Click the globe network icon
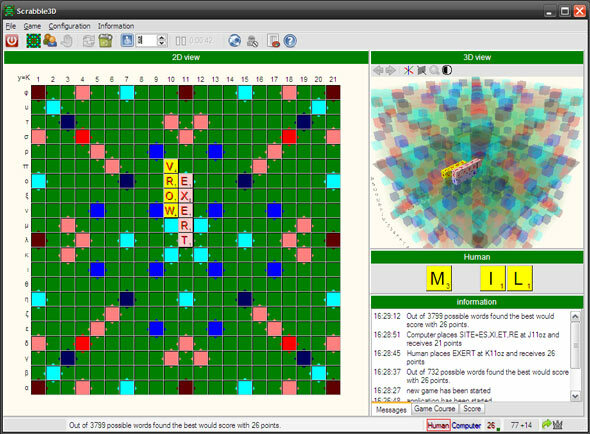Viewport: 590px width, 434px height. point(234,41)
